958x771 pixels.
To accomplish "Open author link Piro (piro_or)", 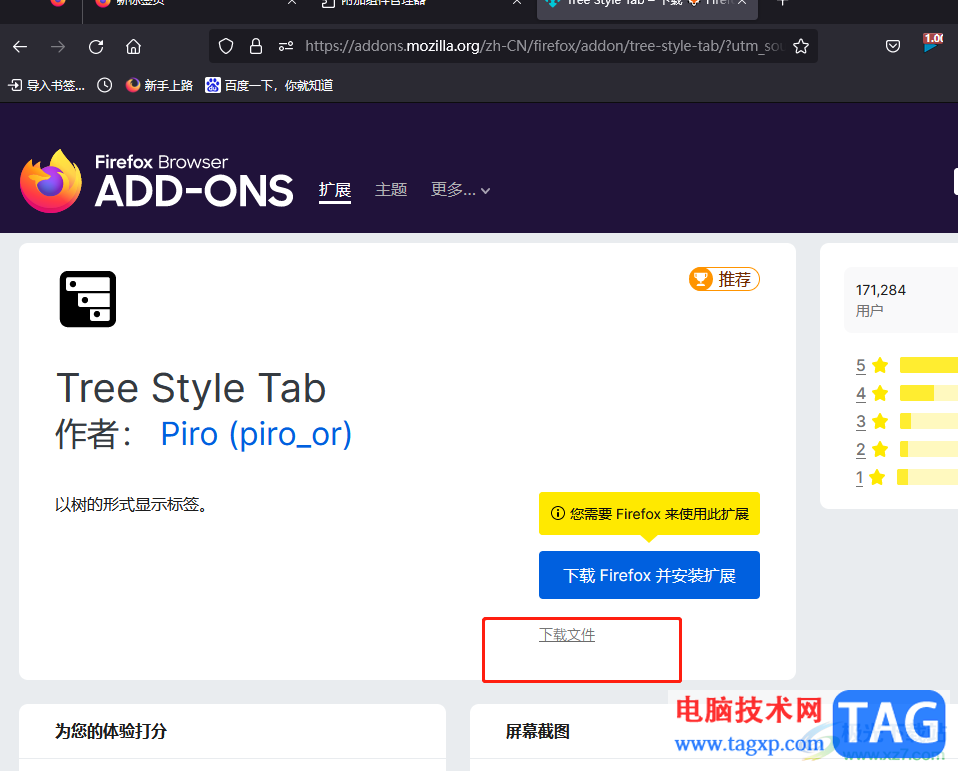I will coord(256,434).
